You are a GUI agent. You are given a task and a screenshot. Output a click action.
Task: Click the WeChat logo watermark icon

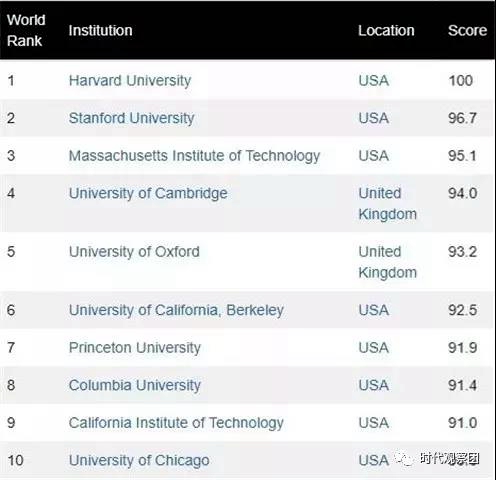tap(404, 459)
